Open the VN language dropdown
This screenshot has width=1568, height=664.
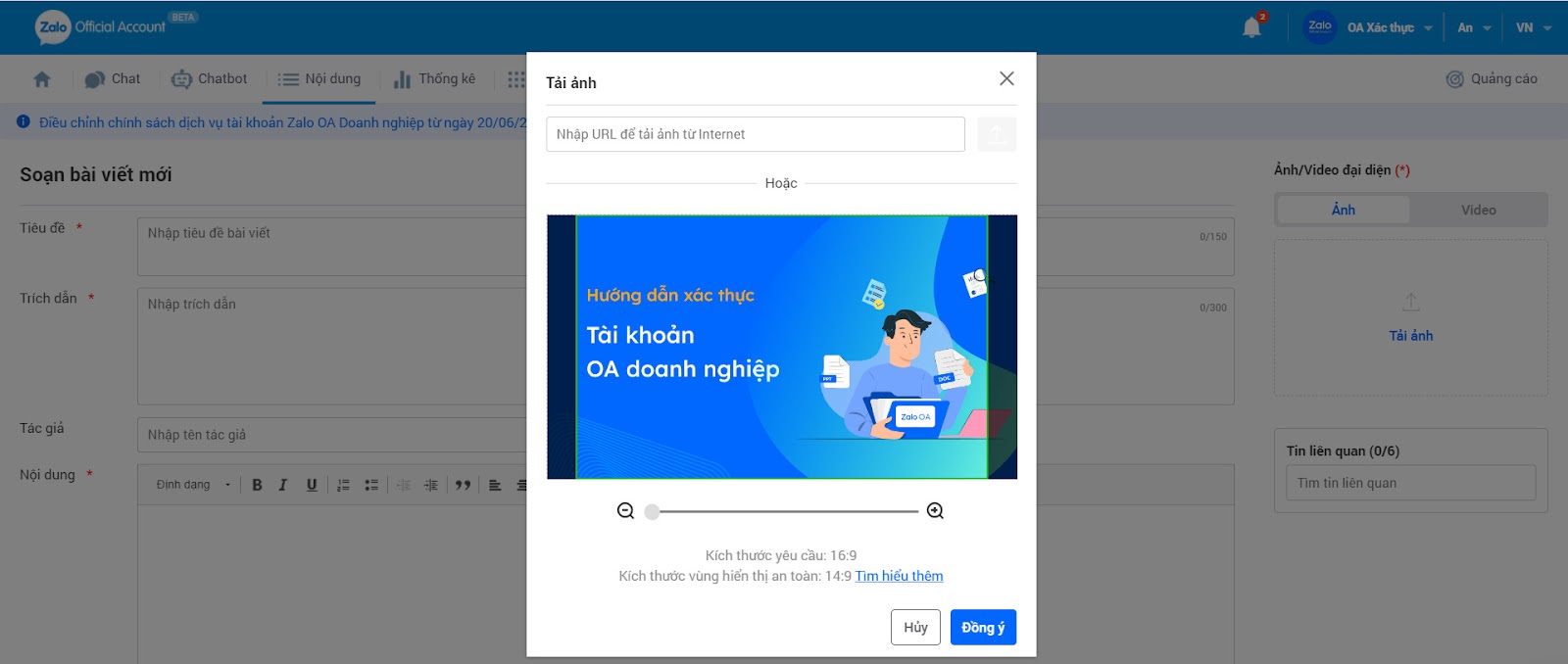point(1534,27)
